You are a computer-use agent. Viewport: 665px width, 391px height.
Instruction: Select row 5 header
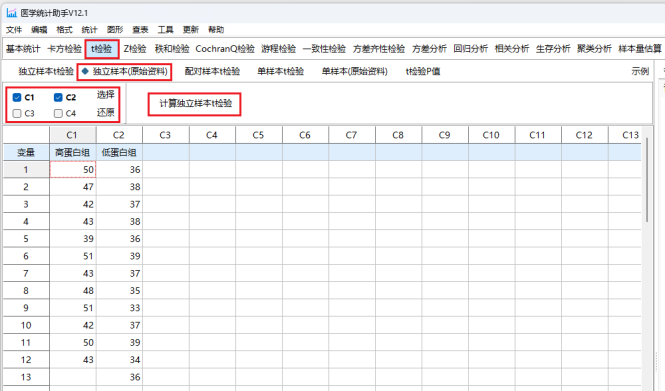click(x=26, y=239)
